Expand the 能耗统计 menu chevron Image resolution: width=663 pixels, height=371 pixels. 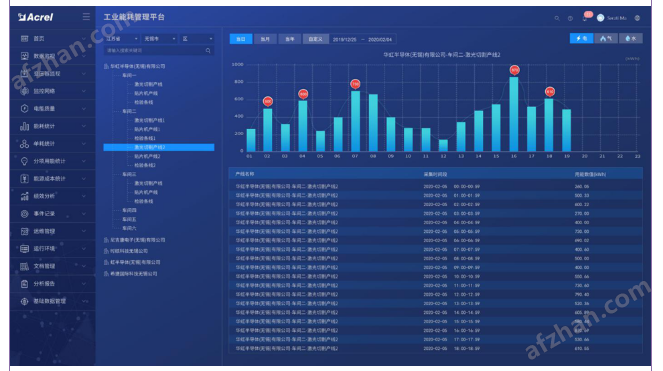[x=84, y=126]
